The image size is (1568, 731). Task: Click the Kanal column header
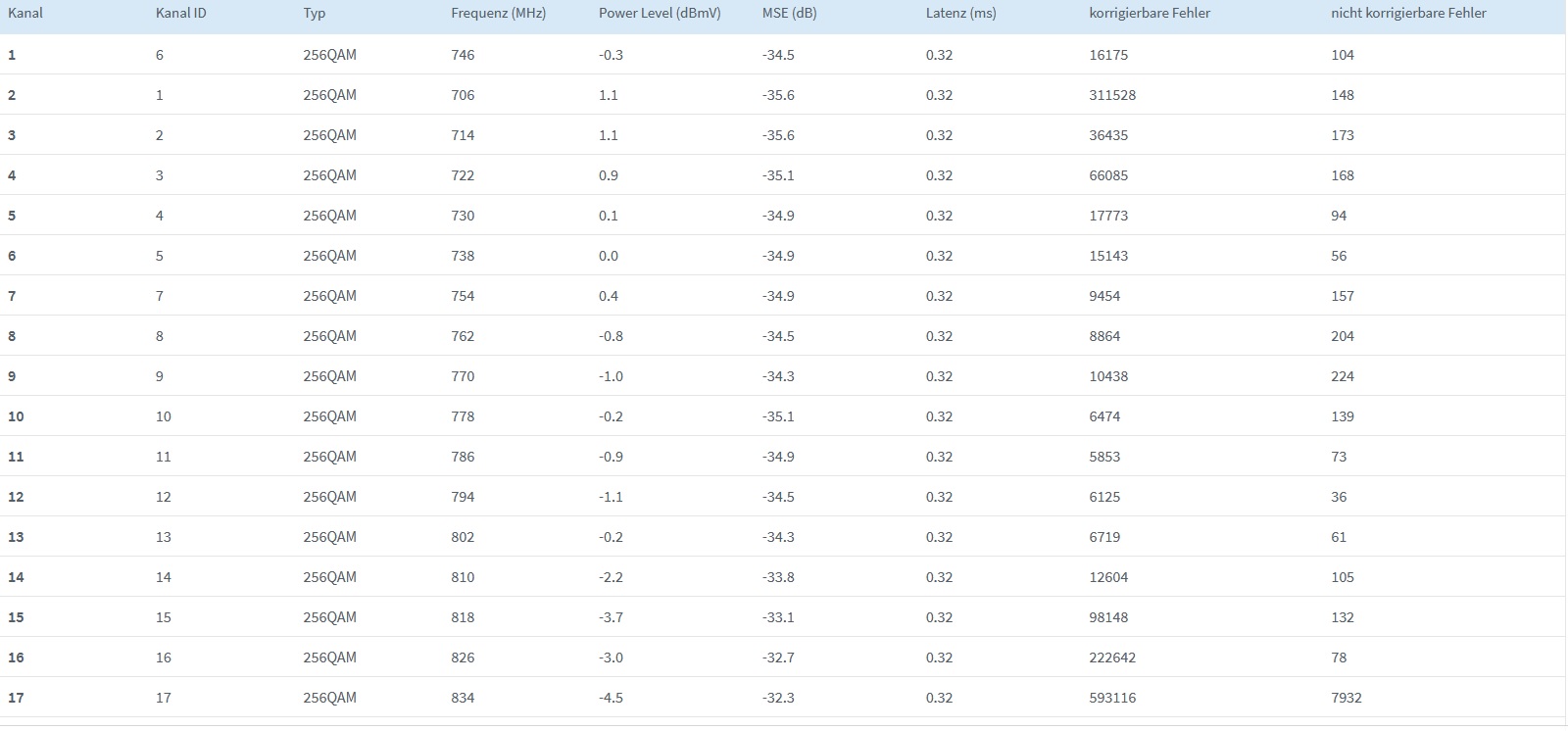(25, 14)
